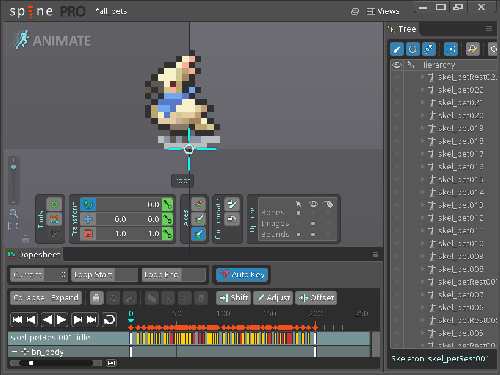Image resolution: width=500 pixels, height=375 pixels.
Task: Click the blue circle icon in Tree toolbar
Action: pos(413,49)
